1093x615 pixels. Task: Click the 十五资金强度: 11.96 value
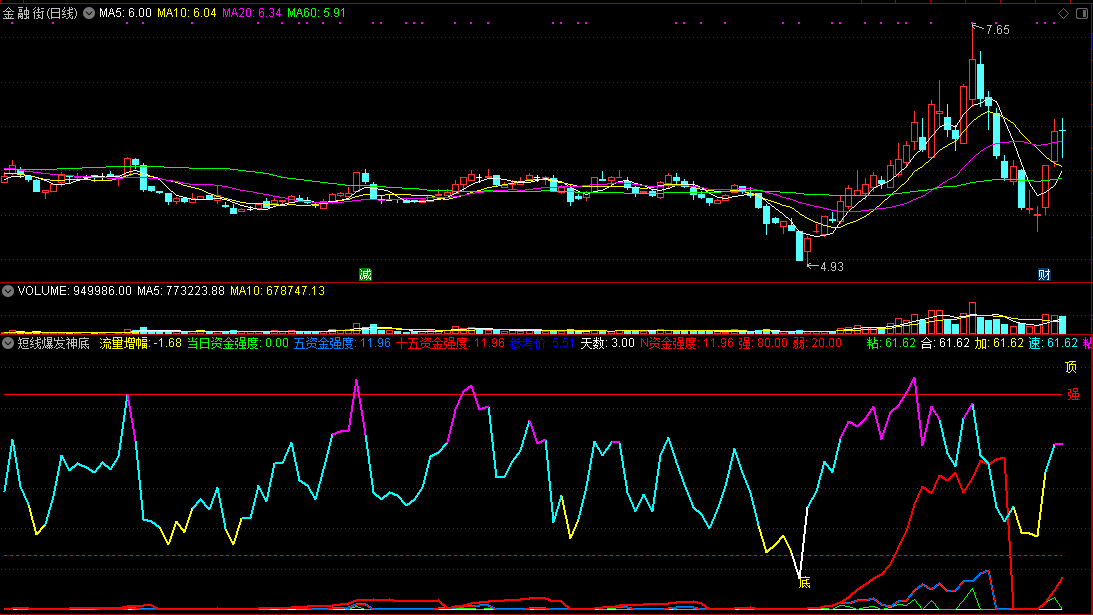pos(450,343)
